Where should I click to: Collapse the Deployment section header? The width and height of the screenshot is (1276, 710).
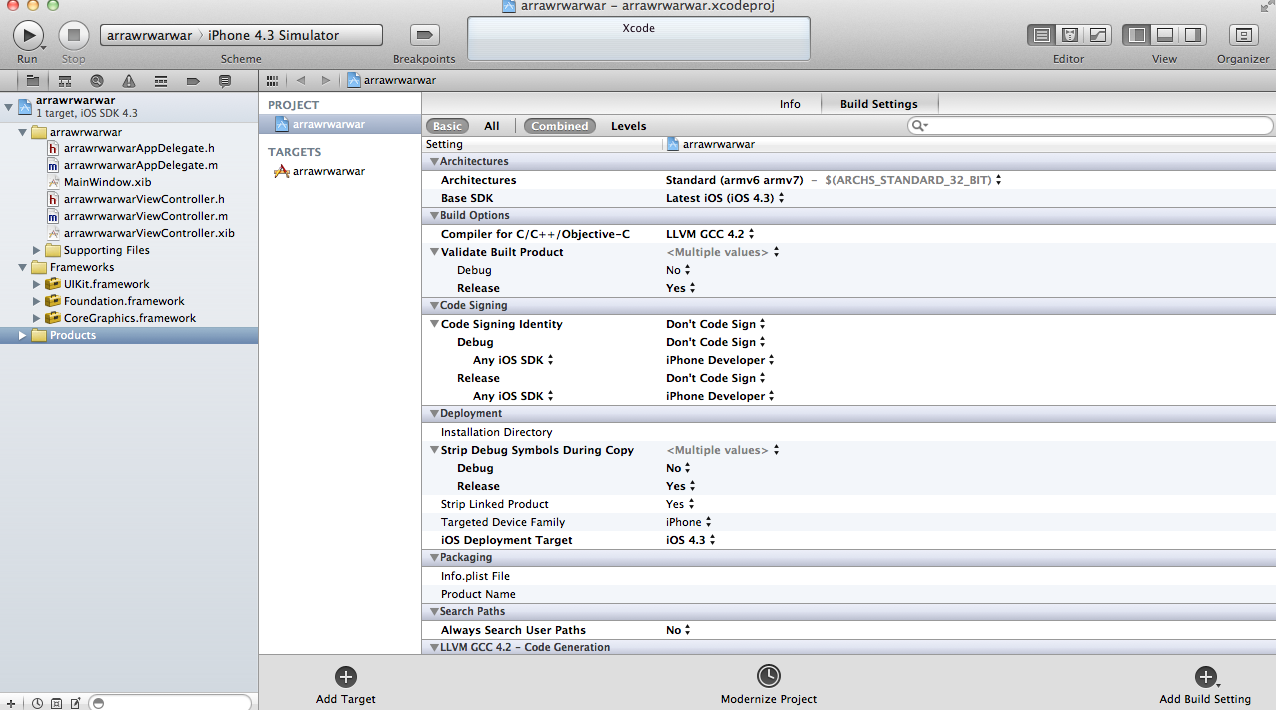coord(434,413)
